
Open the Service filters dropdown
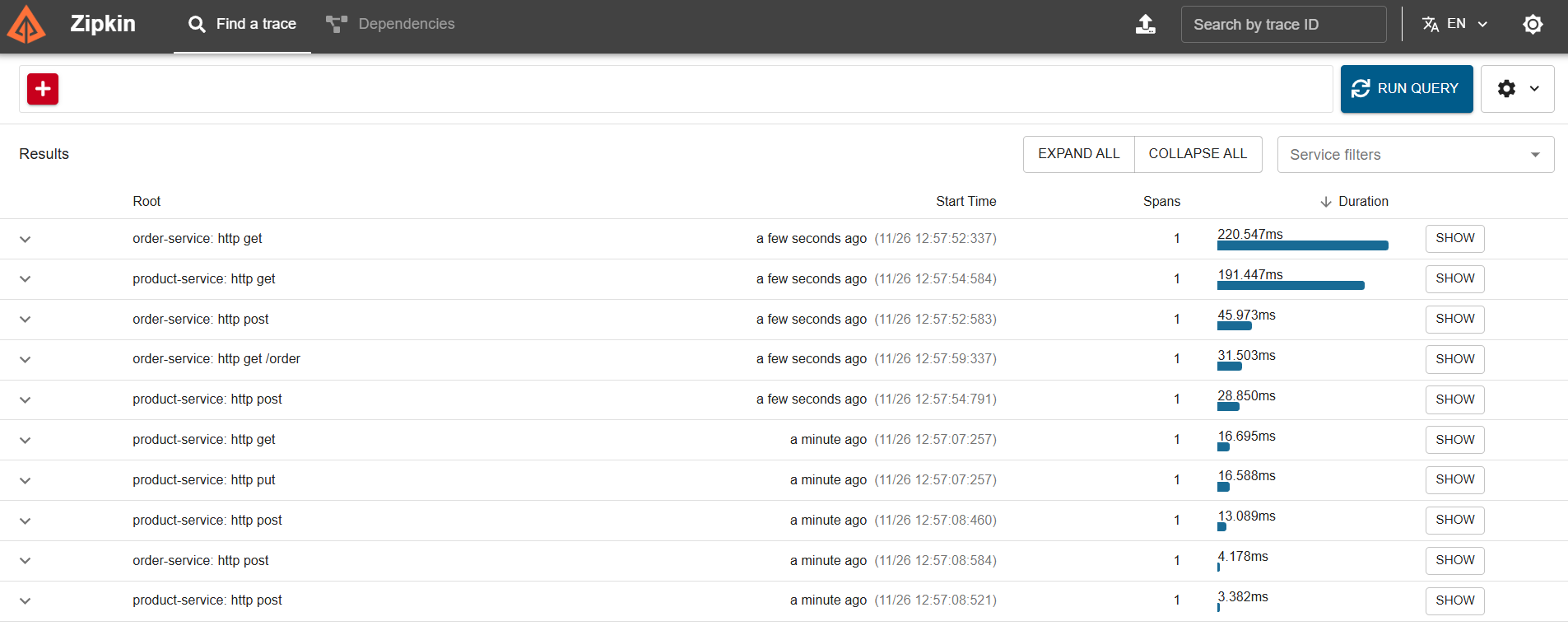[x=1415, y=155]
